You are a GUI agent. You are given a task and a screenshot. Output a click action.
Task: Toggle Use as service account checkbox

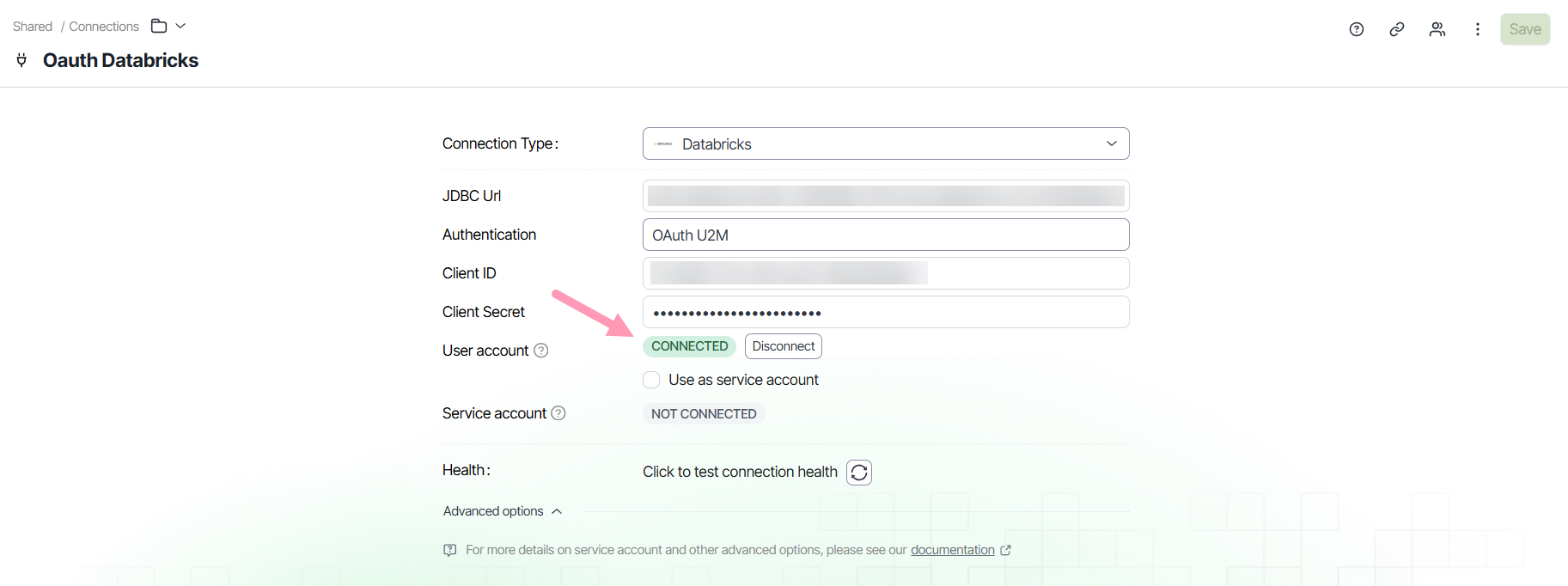point(651,380)
